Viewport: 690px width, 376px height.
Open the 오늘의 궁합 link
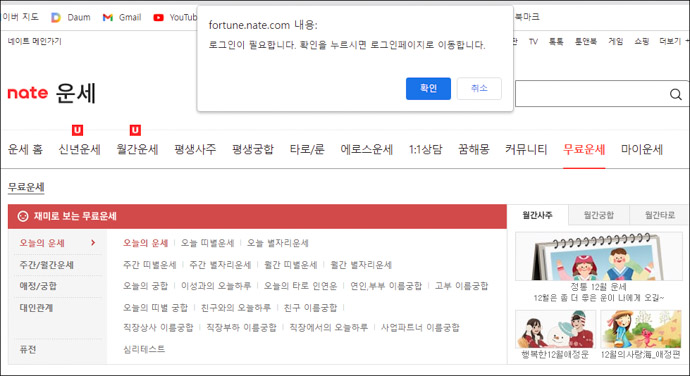coord(145,286)
